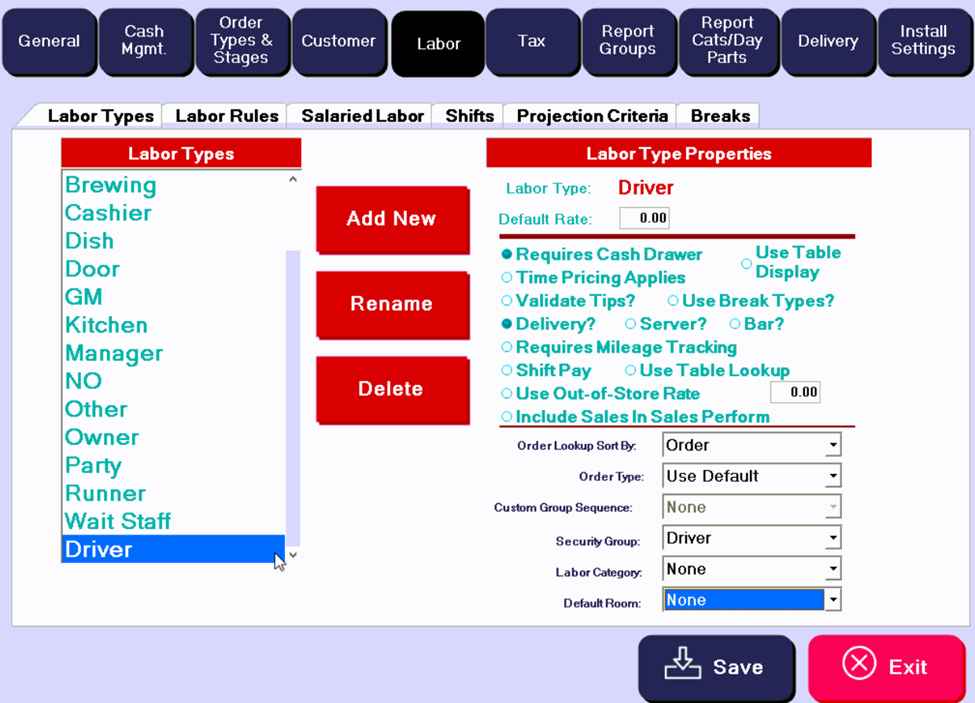
Task: Toggle the Delivery? option
Action: coord(548,324)
